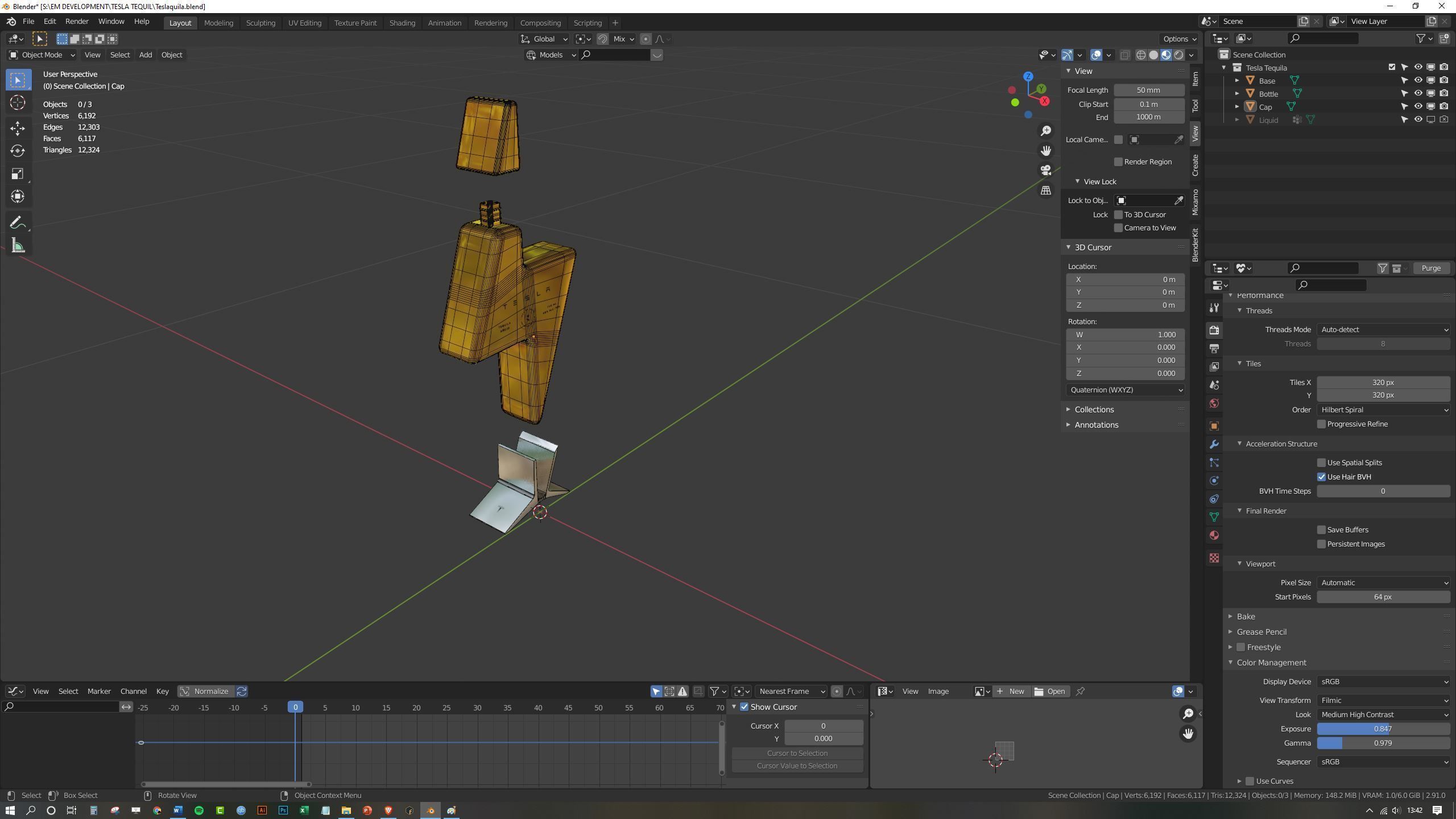The width and height of the screenshot is (1456, 819).
Task: Switch to the Shading workspace tab
Action: click(402, 23)
